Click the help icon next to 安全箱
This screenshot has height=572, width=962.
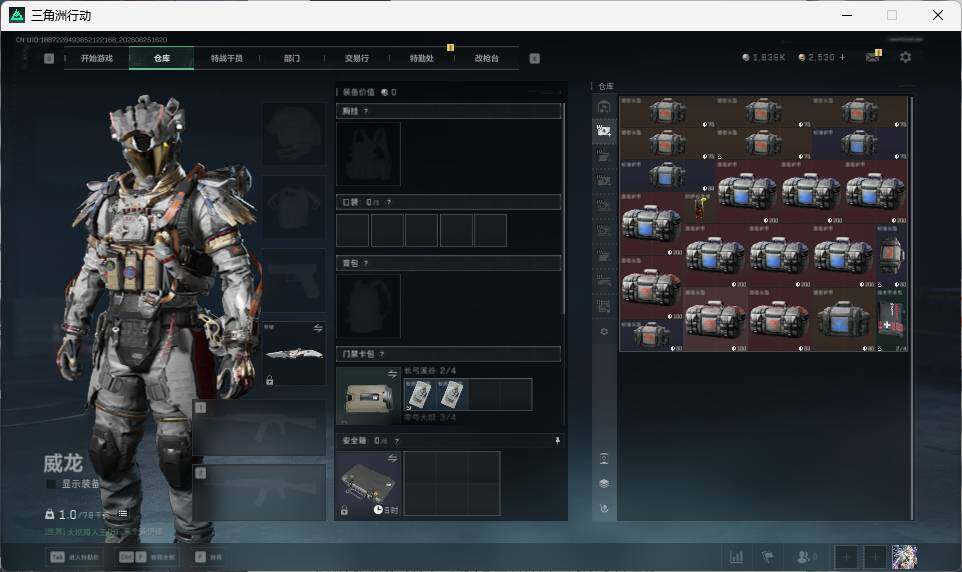(x=396, y=441)
